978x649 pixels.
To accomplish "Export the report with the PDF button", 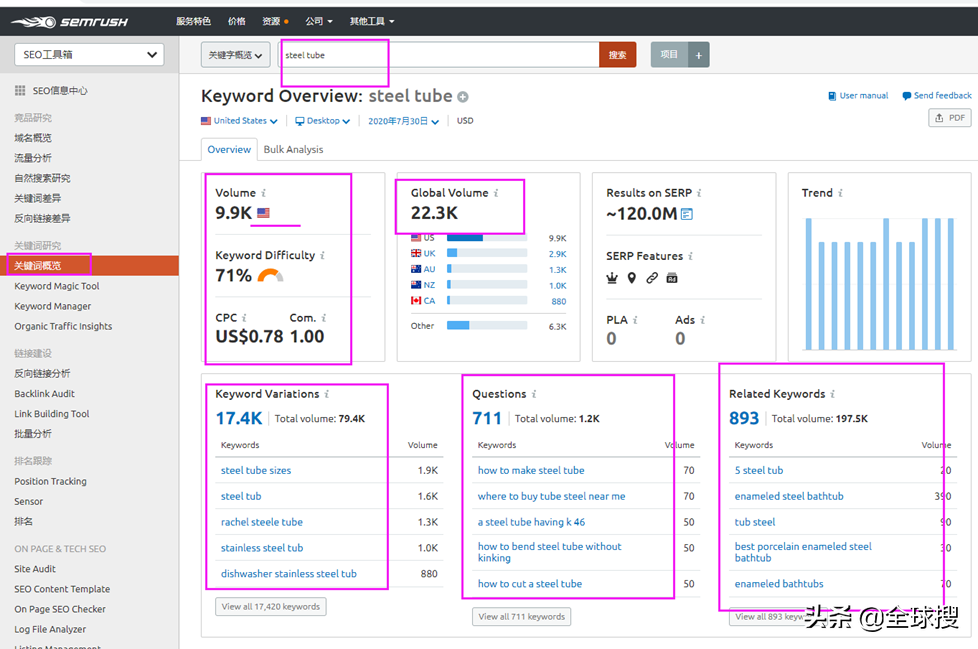I will tap(949, 118).
